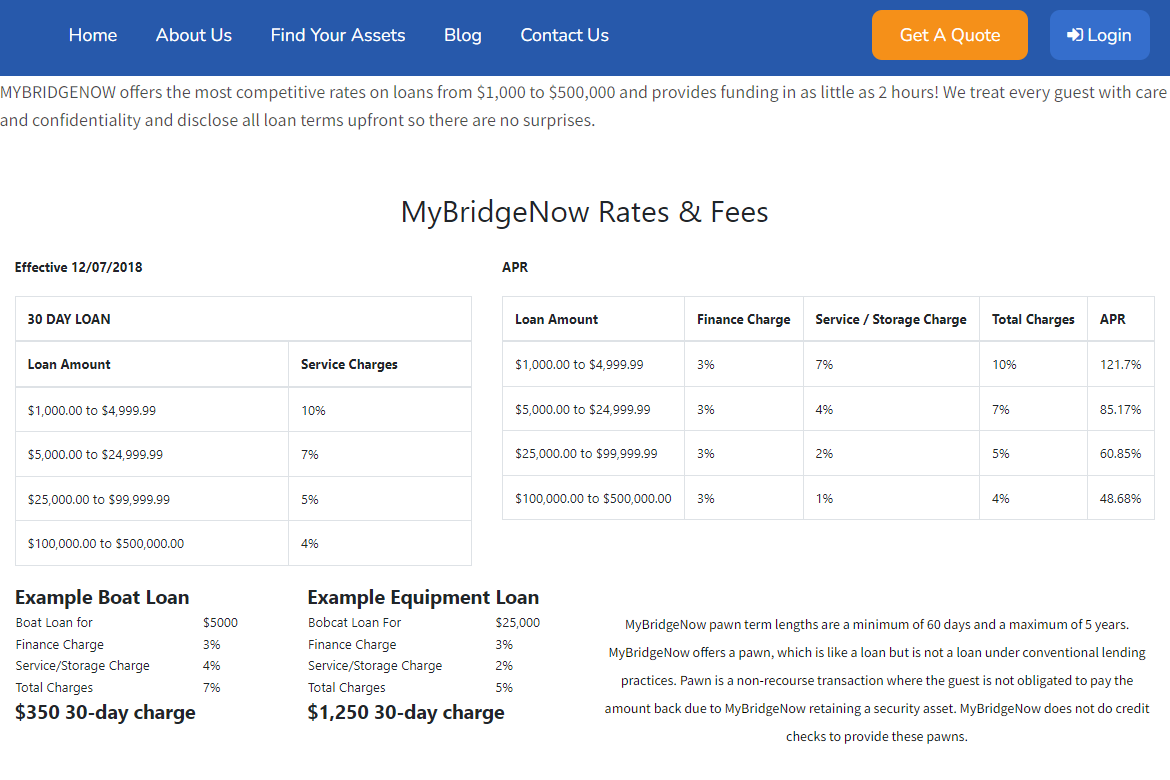The width and height of the screenshot is (1170, 780).
Task: Click the Login button label
Action: coord(1109,35)
